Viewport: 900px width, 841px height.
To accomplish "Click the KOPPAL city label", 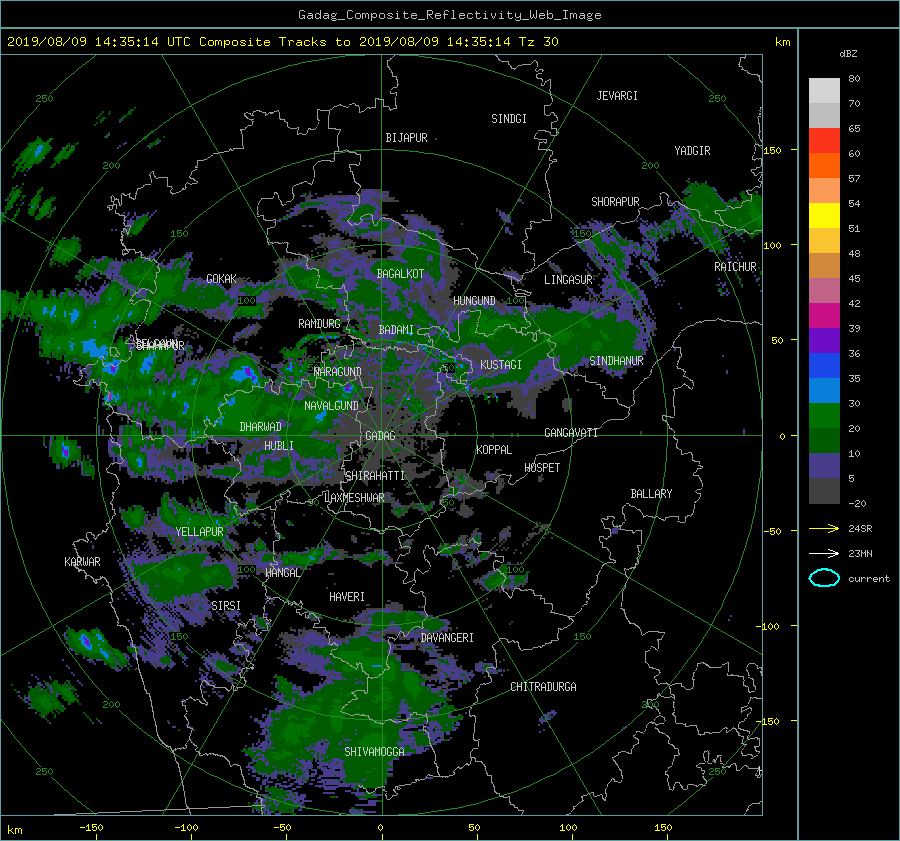I will [494, 449].
